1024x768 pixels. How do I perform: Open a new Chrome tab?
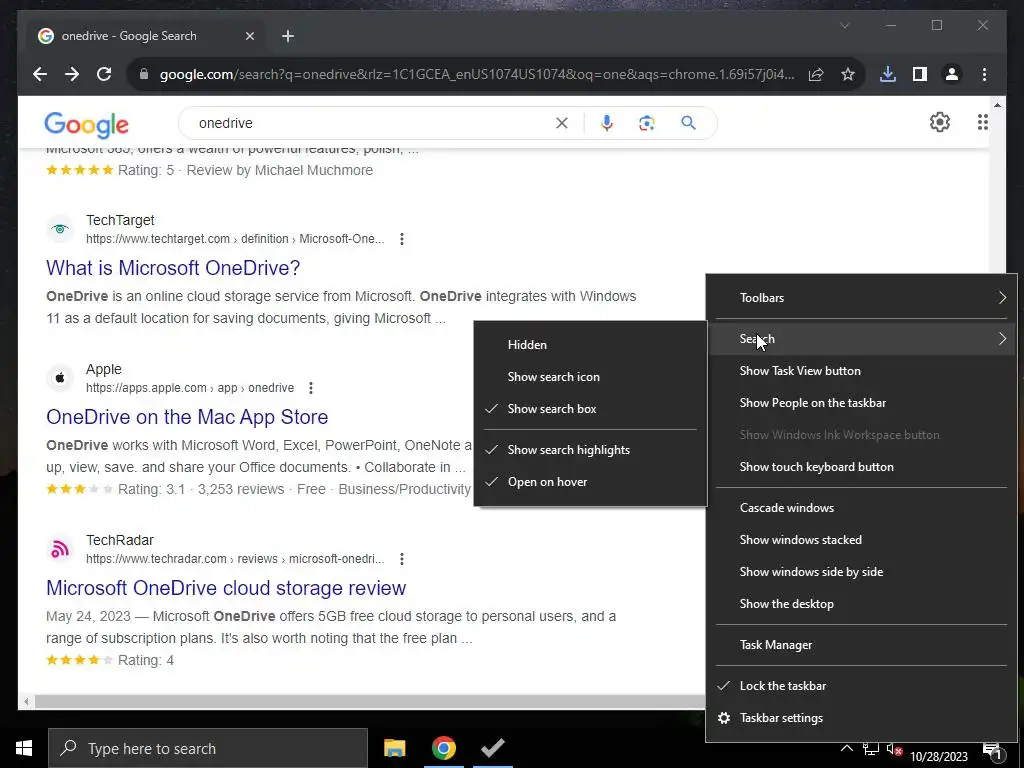288,36
